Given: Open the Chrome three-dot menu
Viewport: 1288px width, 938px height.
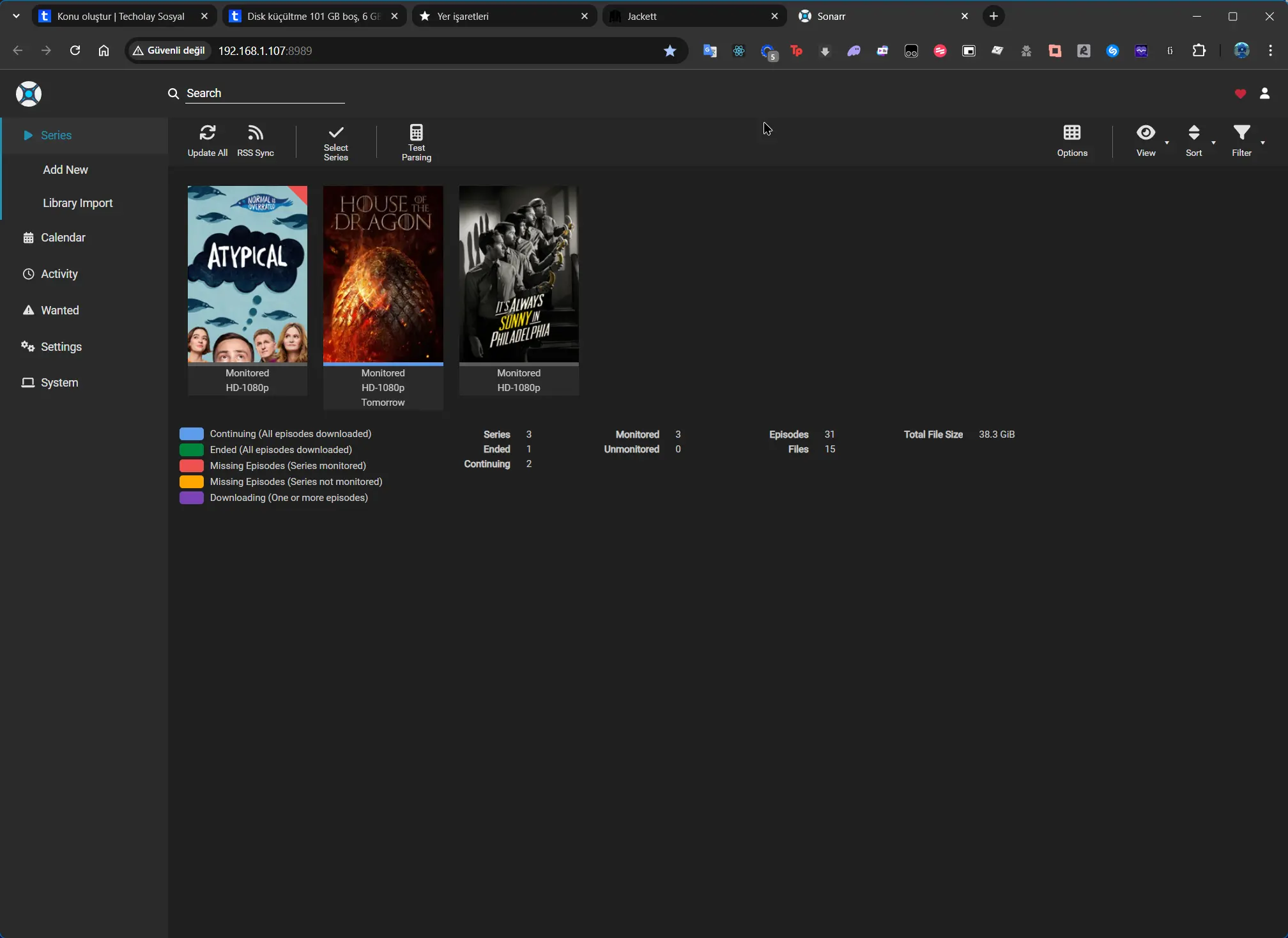Looking at the screenshot, I should coord(1270,50).
